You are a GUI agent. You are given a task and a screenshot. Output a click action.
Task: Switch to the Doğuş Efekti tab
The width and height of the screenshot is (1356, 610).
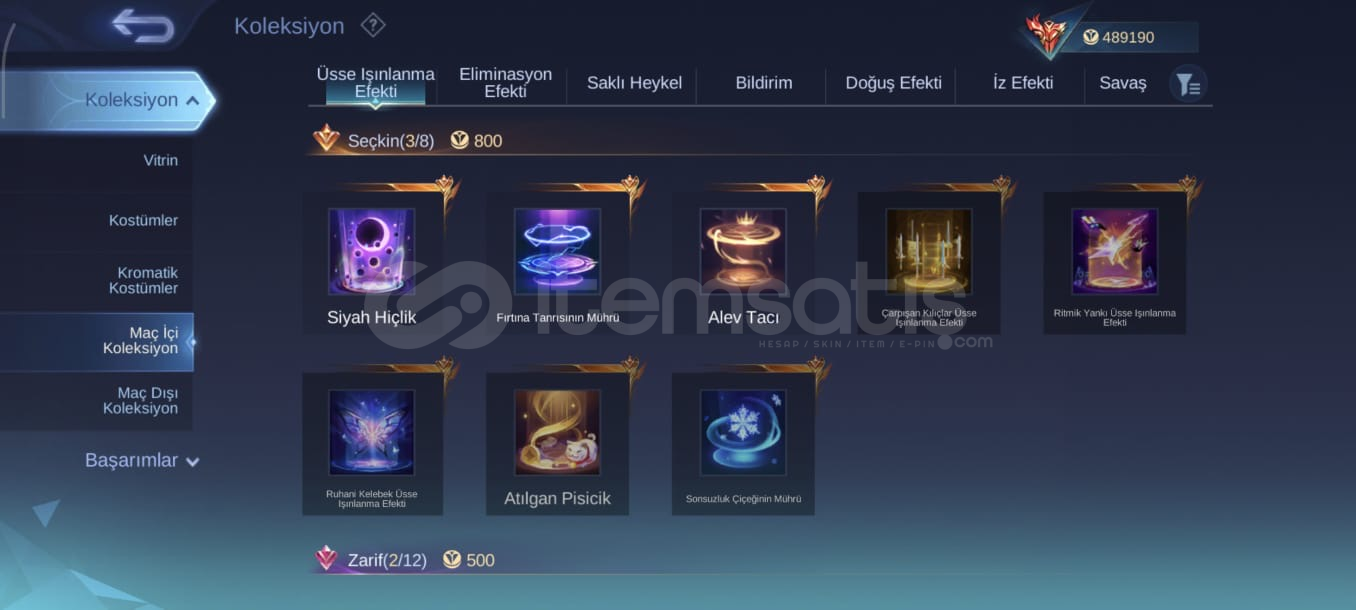[894, 83]
